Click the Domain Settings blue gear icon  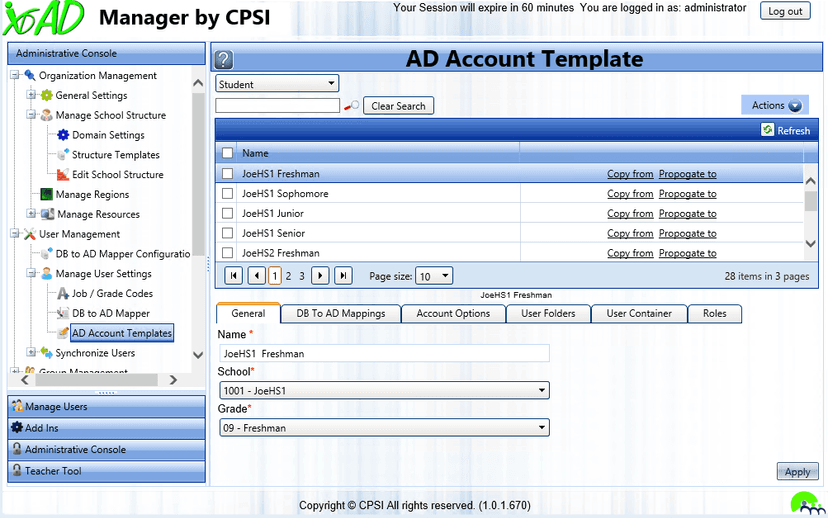pyautogui.click(x=63, y=135)
